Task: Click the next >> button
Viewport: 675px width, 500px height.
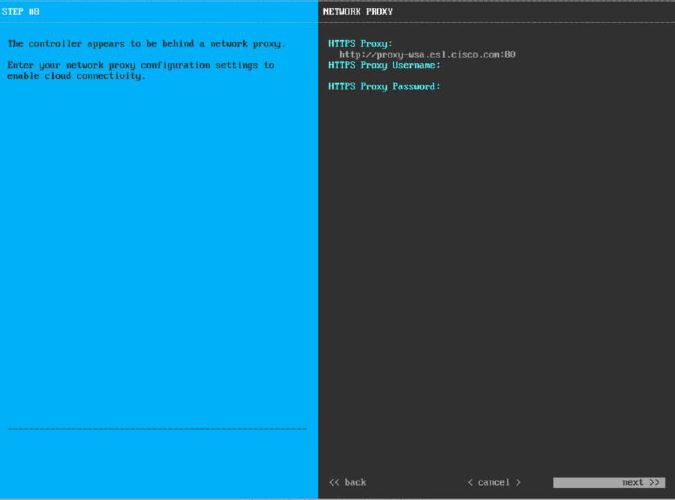Action: click(x=609, y=482)
